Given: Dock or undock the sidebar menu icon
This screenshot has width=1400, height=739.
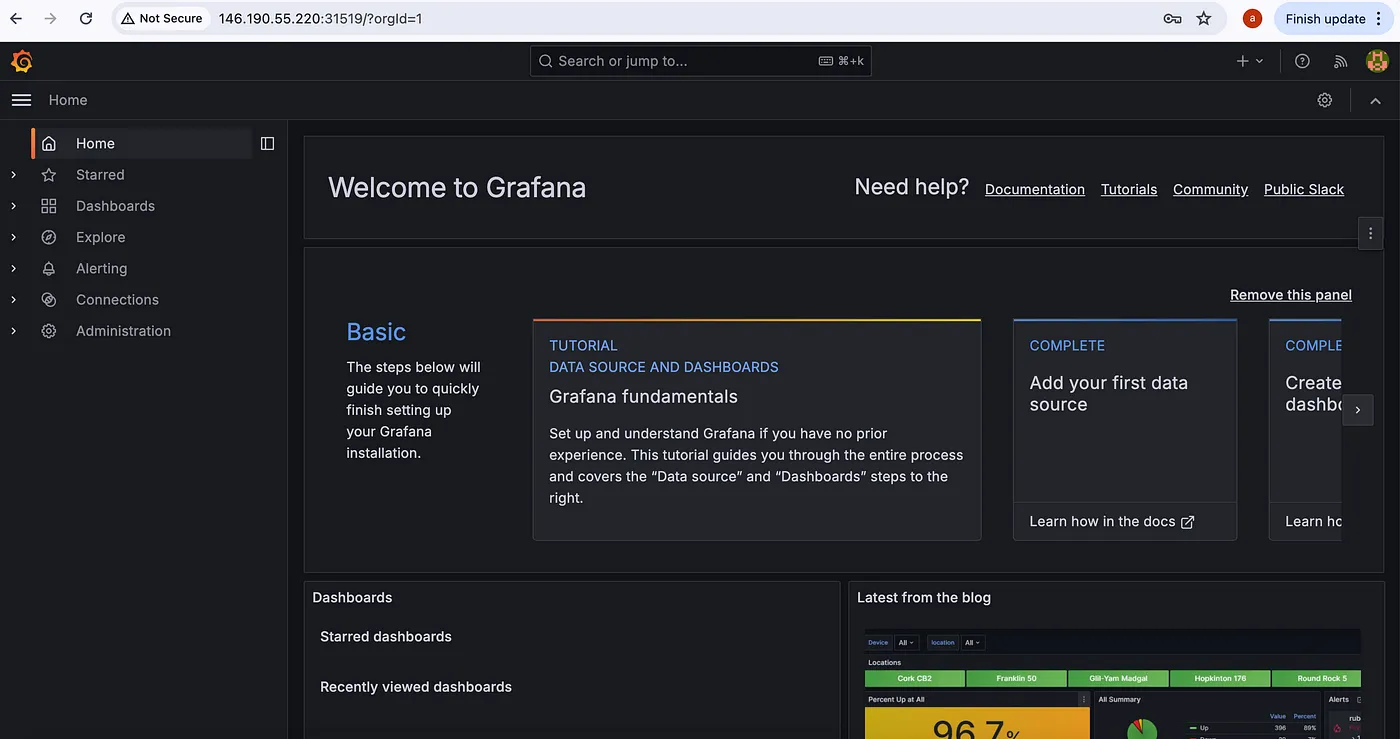Looking at the screenshot, I should (267, 144).
